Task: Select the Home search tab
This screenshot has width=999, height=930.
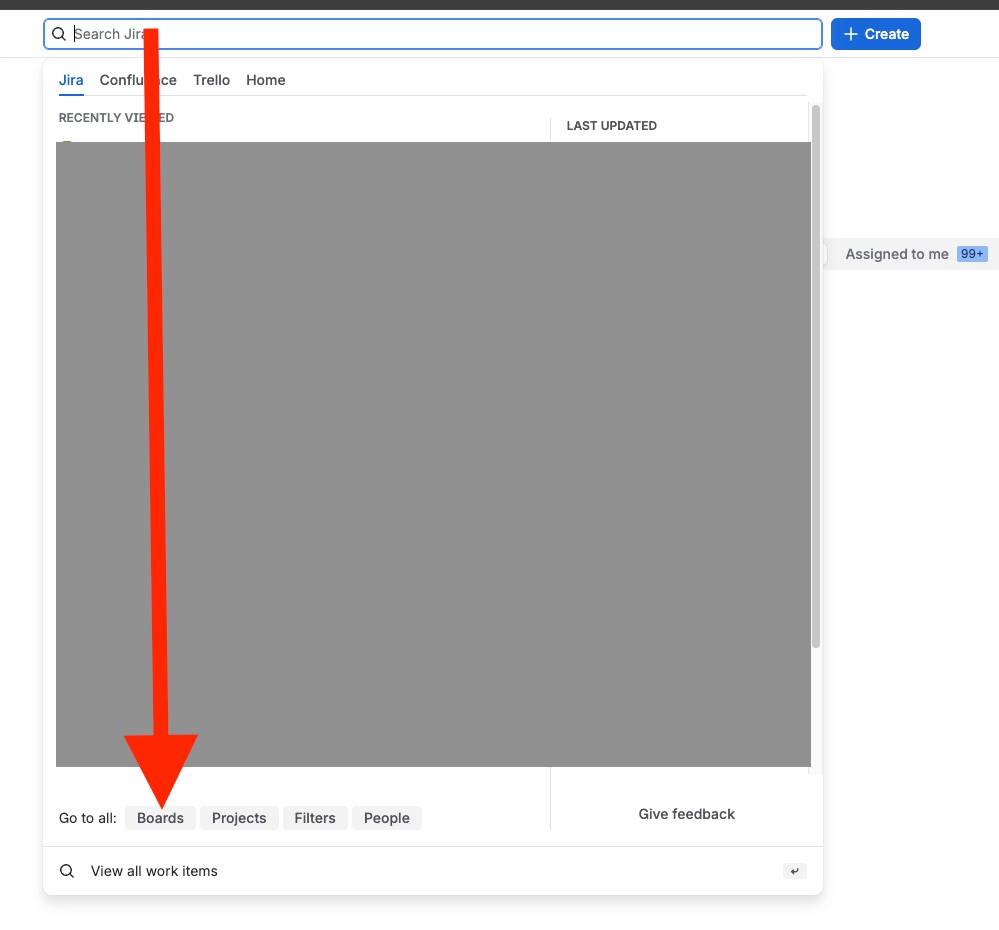Action: 266,80
